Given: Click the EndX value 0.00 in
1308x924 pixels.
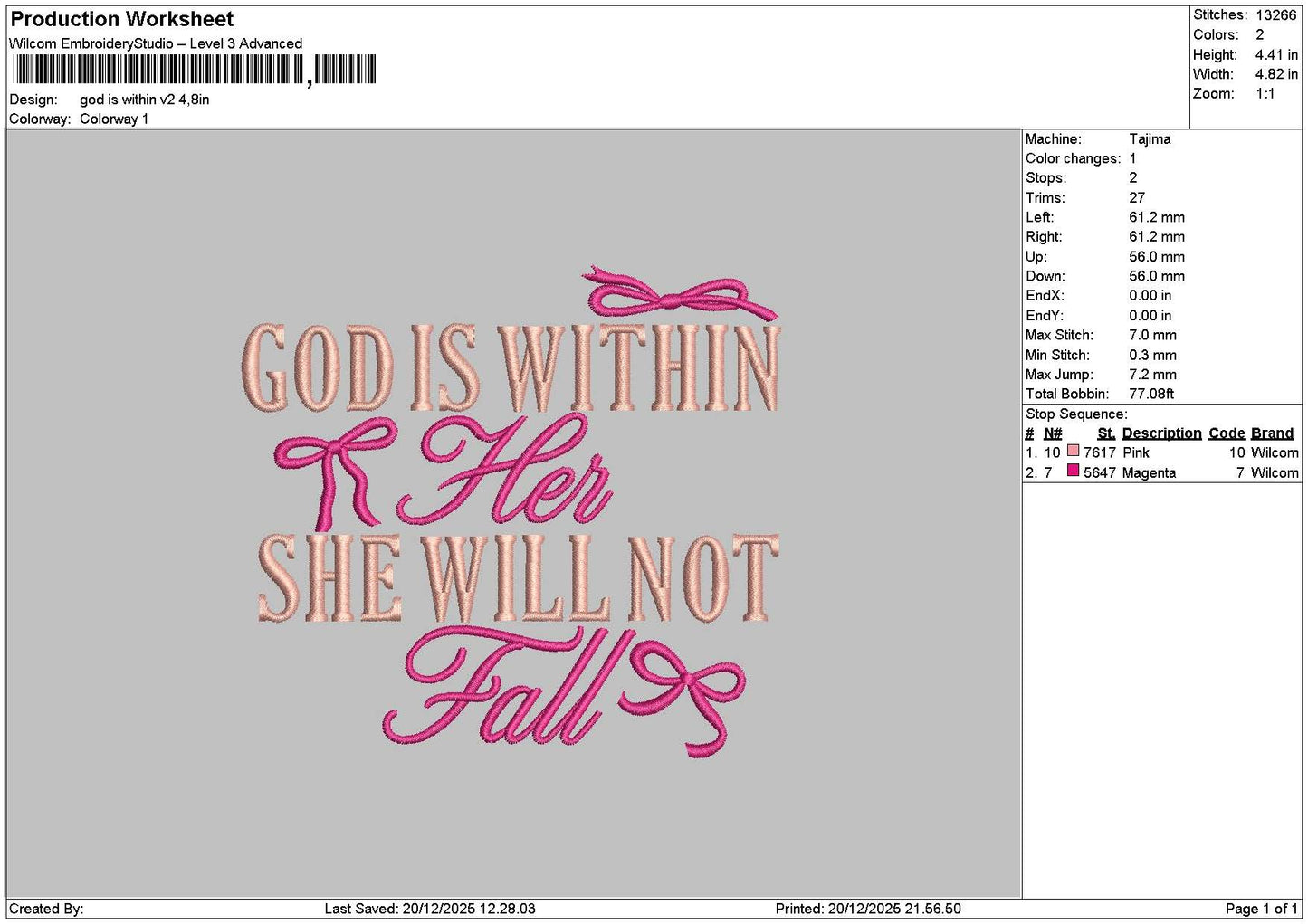Looking at the screenshot, I should (1150, 296).
